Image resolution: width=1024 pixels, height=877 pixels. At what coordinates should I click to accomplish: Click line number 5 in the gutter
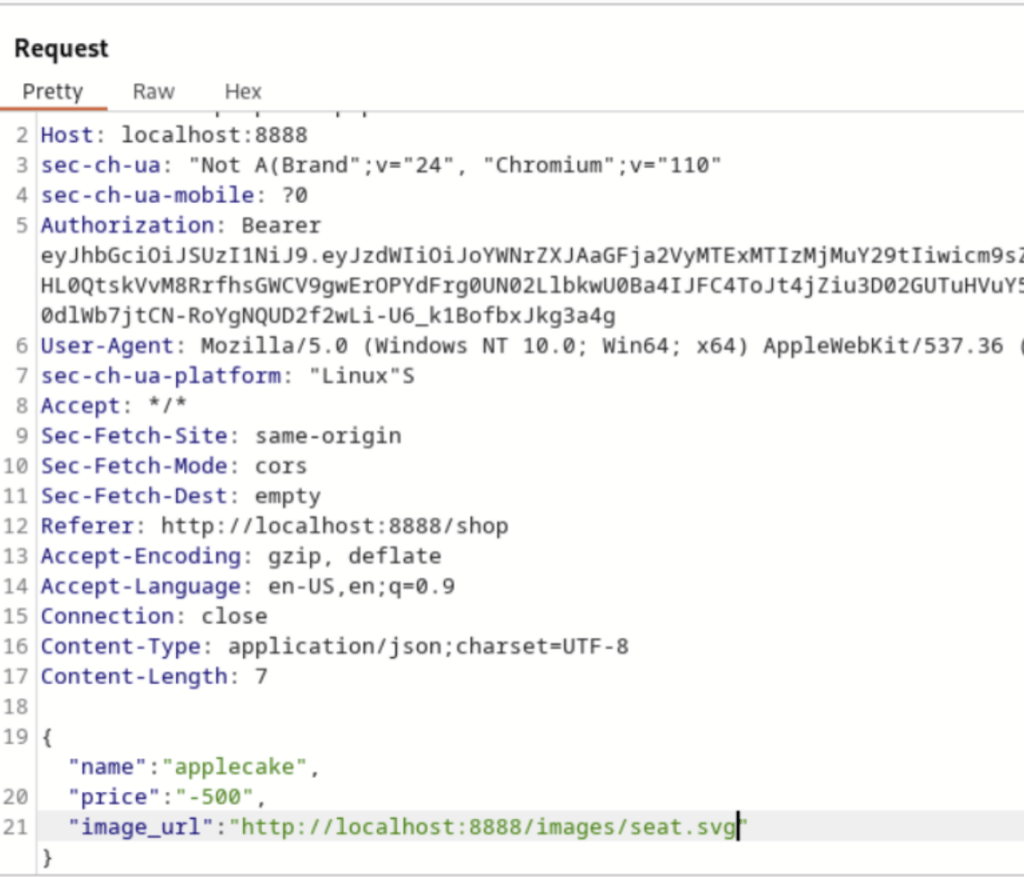click(21, 225)
